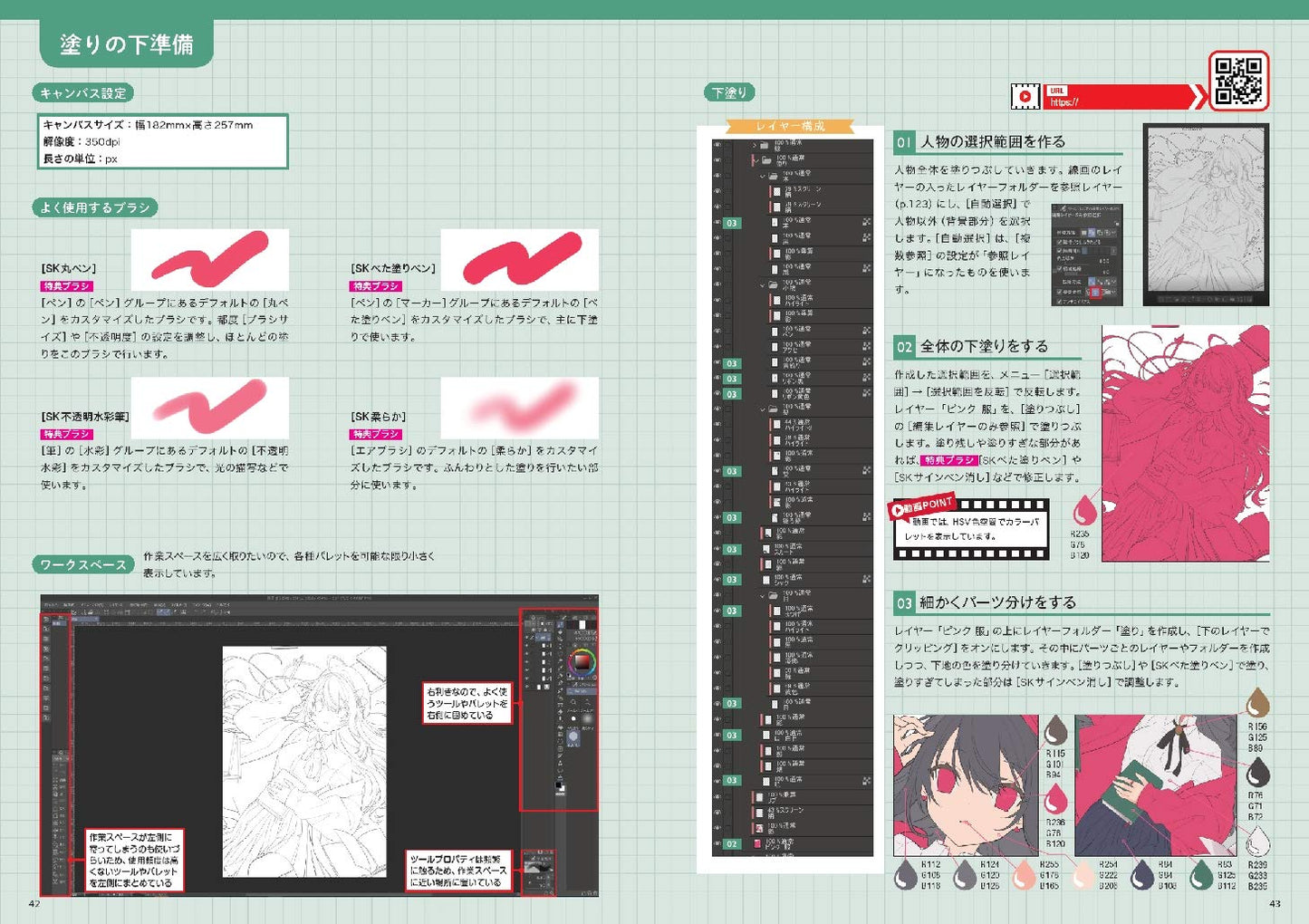Expand the collapsed top layer folder chevron

pyautogui.click(x=754, y=145)
